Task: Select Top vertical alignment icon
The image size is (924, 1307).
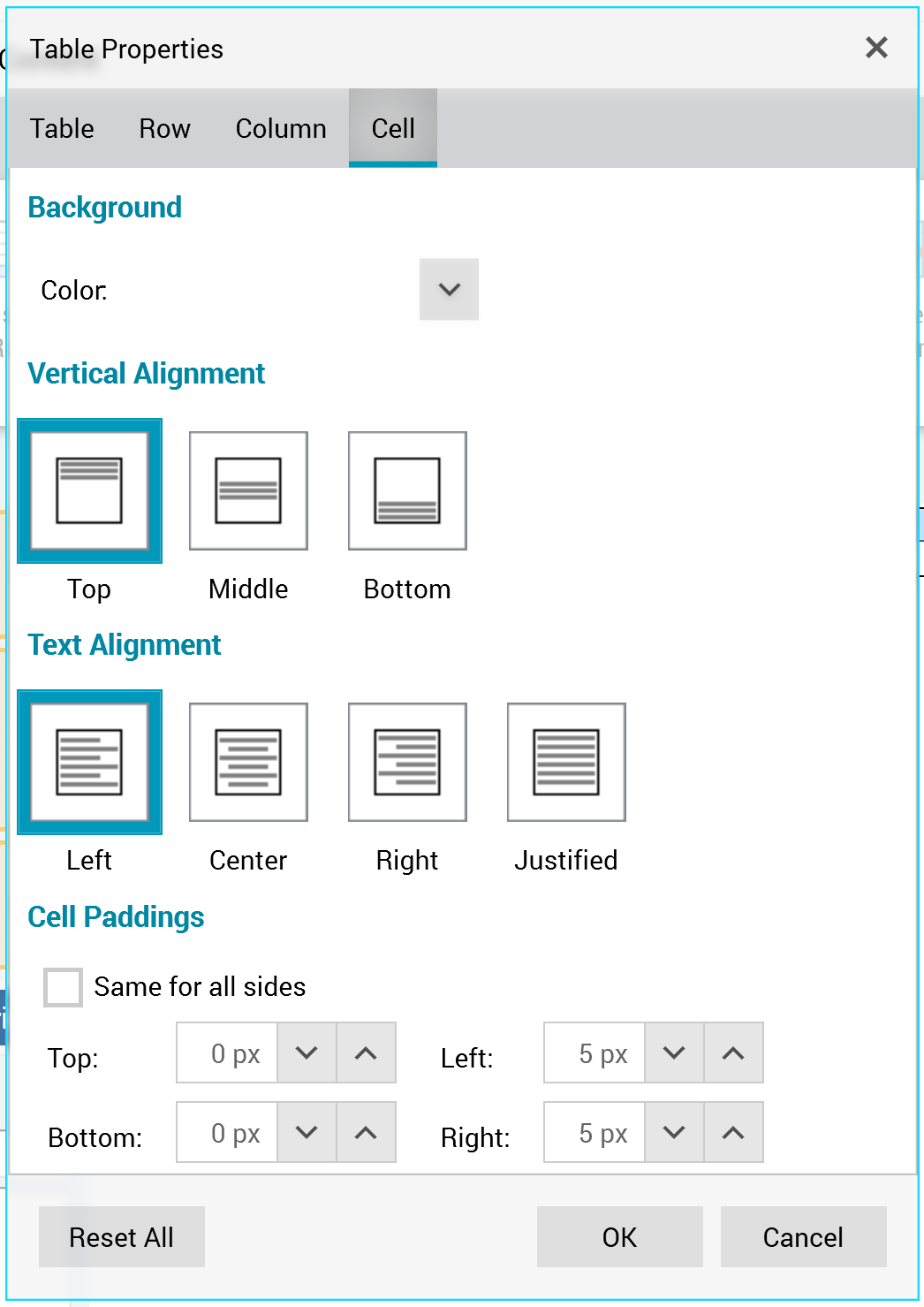Action: tap(89, 490)
